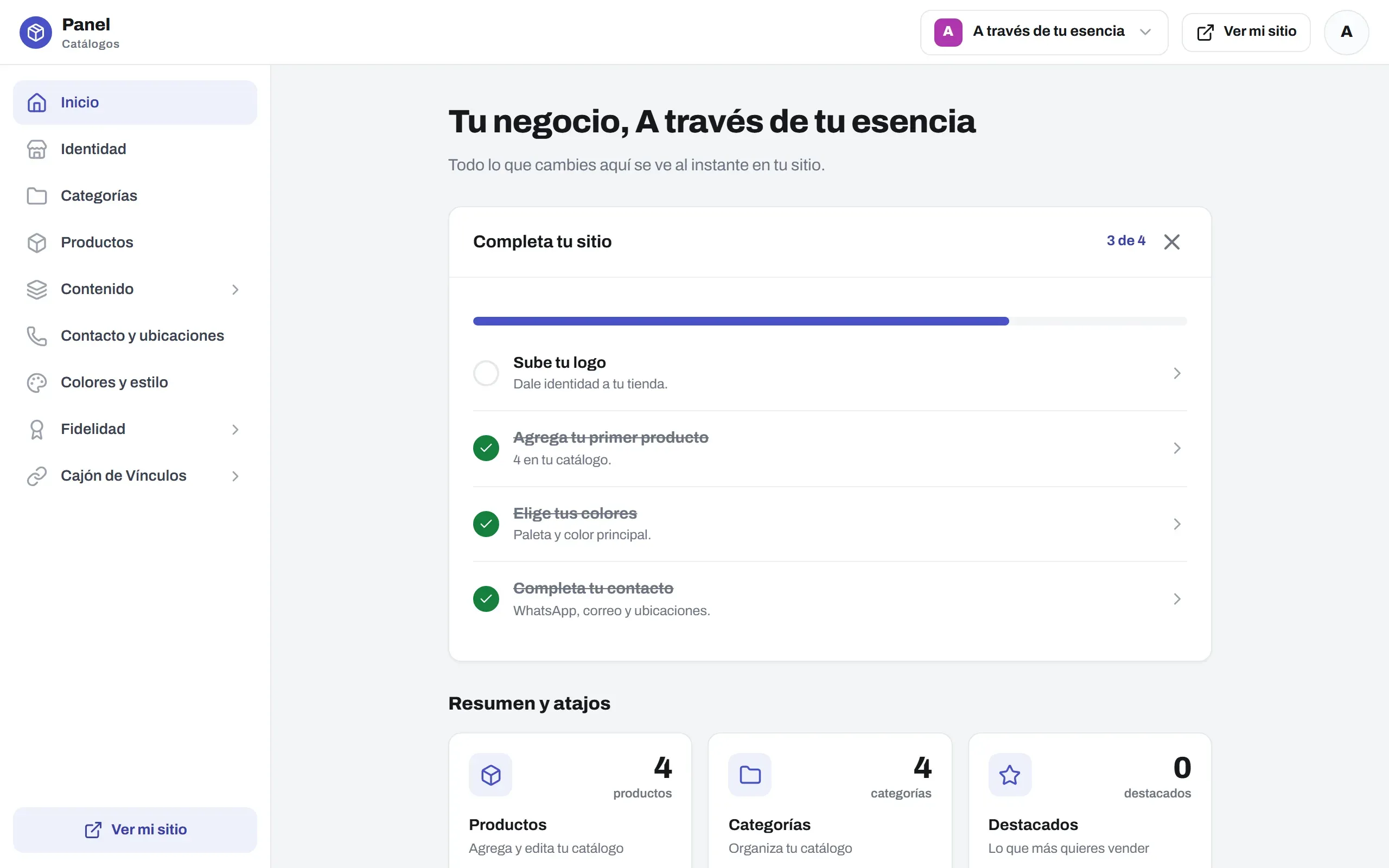Click the Resumen y atajos heading

click(x=528, y=703)
